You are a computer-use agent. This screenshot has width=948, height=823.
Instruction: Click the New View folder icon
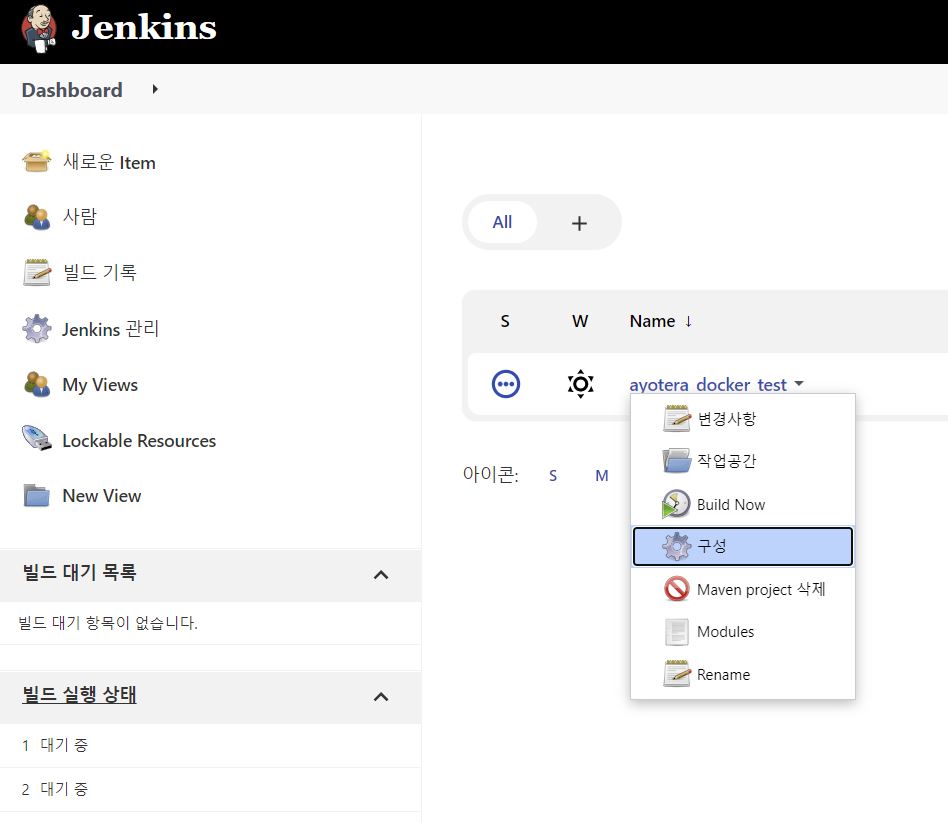[x=37, y=495]
